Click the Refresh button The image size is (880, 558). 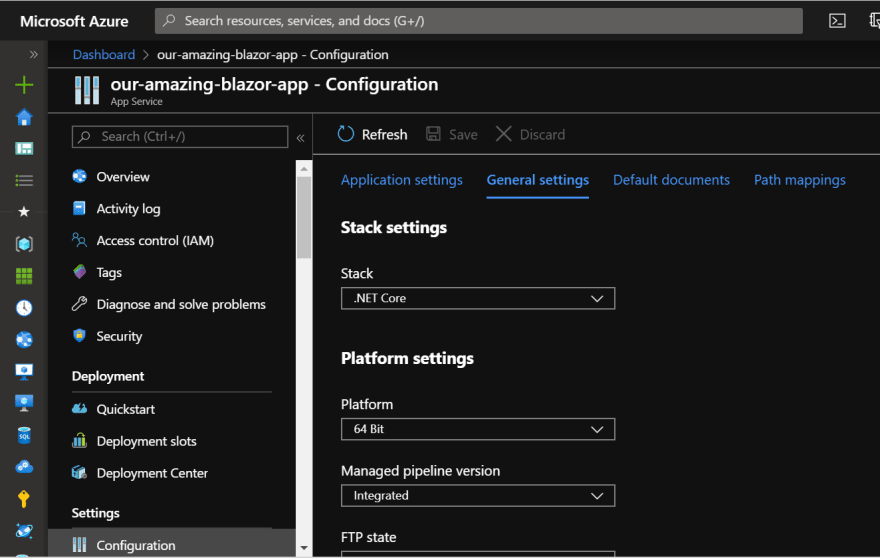373,135
